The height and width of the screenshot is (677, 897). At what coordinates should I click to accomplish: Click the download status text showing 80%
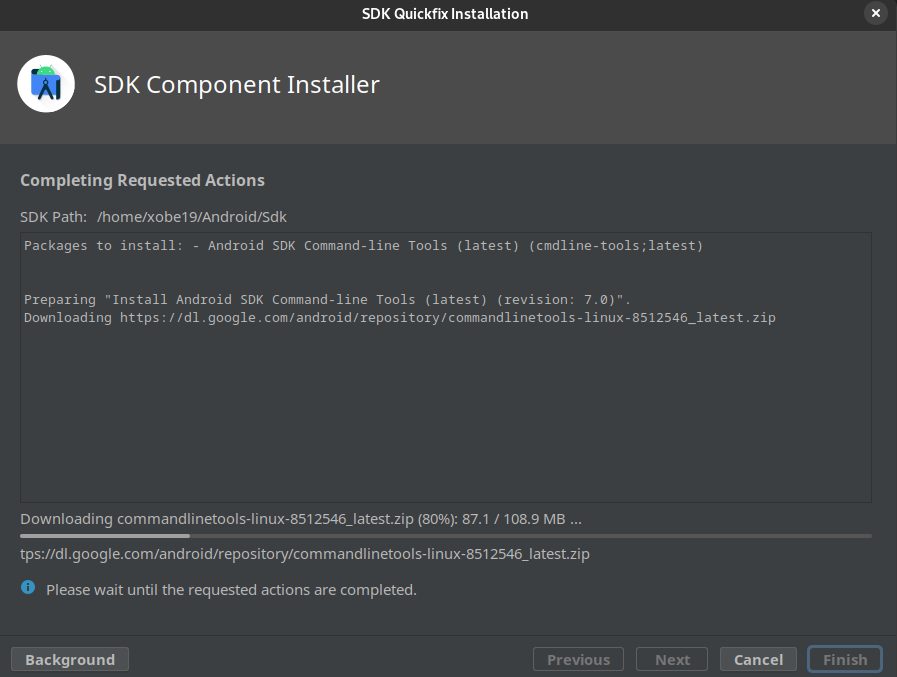click(300, 519)
